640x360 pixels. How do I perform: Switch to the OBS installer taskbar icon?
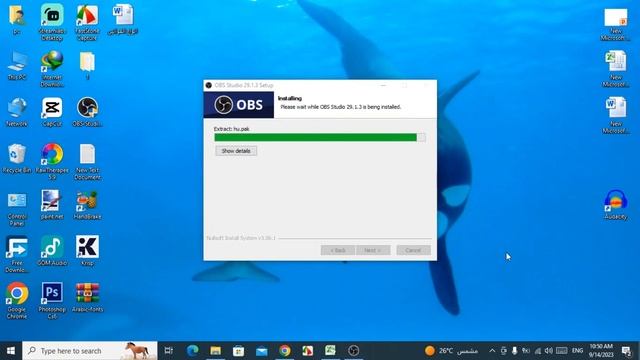pos(353,351)
